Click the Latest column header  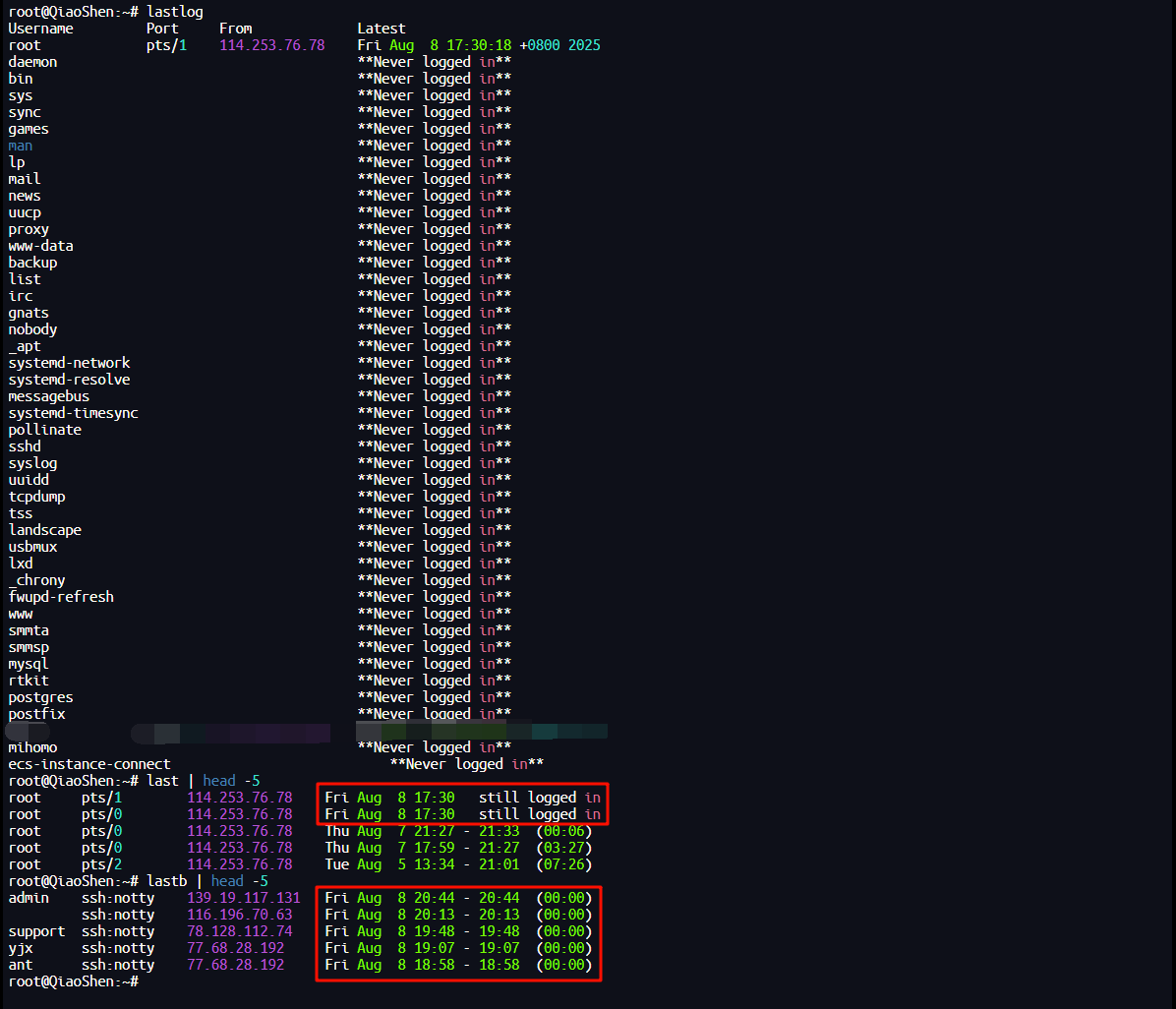pos(382,29)
